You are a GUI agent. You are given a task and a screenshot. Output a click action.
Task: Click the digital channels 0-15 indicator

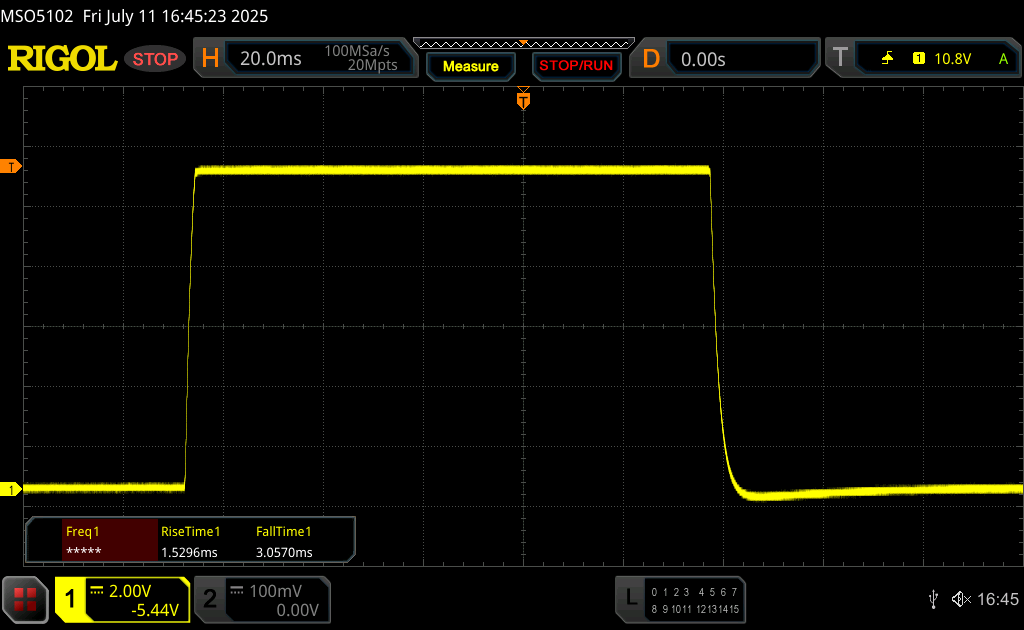tap(695, 601)
